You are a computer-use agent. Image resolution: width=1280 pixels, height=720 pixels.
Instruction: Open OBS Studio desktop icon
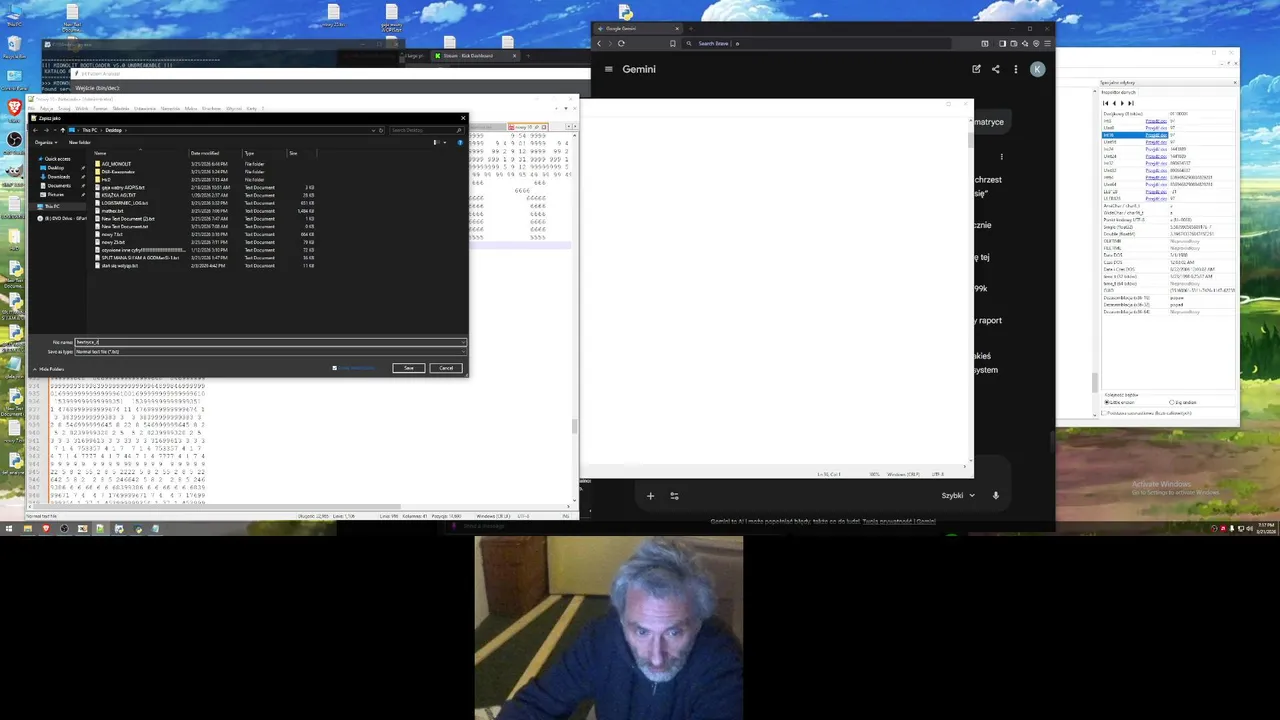point(14,139)
